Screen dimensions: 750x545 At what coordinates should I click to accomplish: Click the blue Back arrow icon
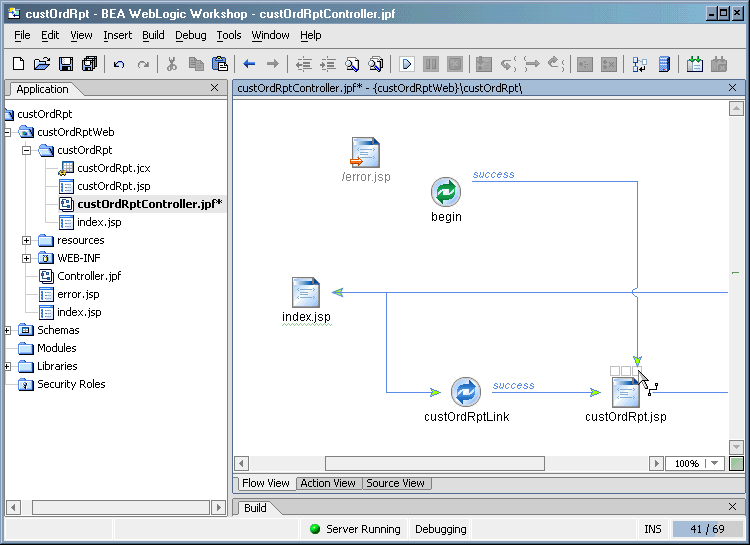point(249,64)
